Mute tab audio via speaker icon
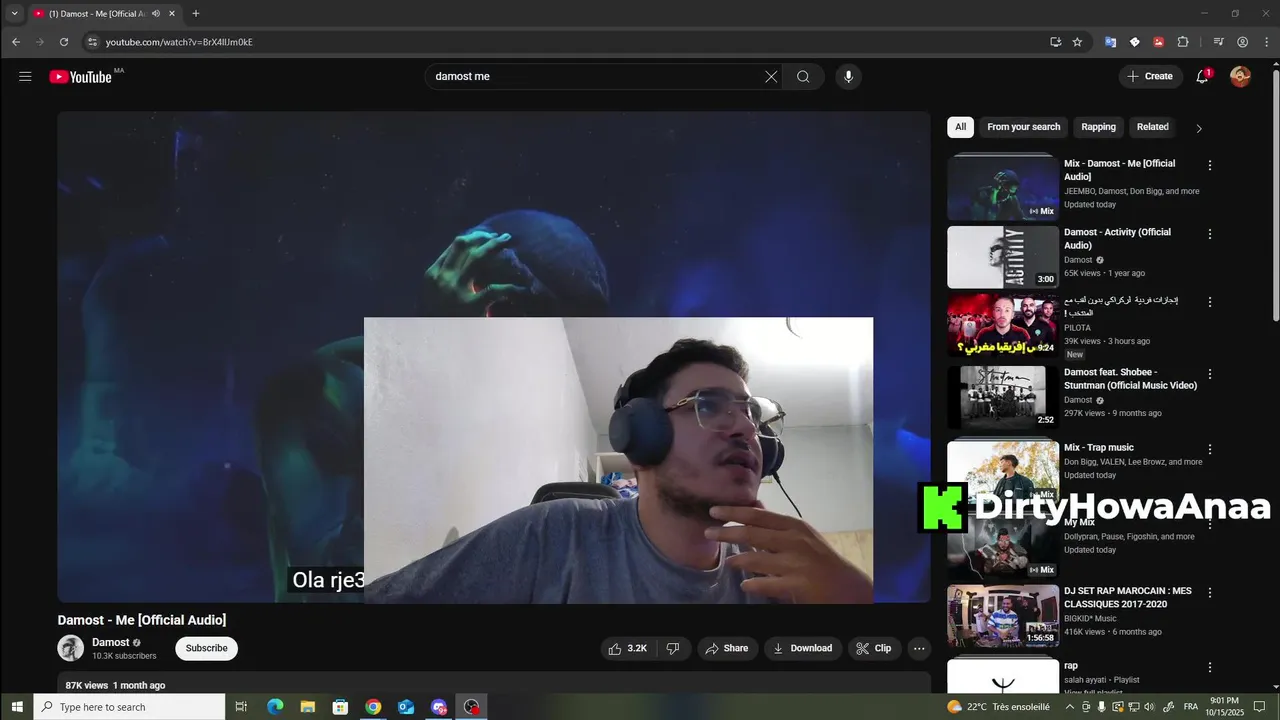The image size is (1280, 720). coord(156,14)
